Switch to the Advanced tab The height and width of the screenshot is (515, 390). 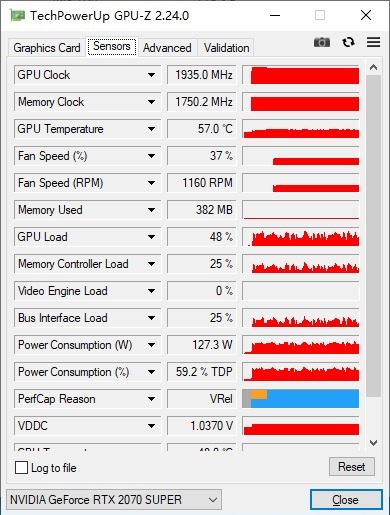point(167,48)
